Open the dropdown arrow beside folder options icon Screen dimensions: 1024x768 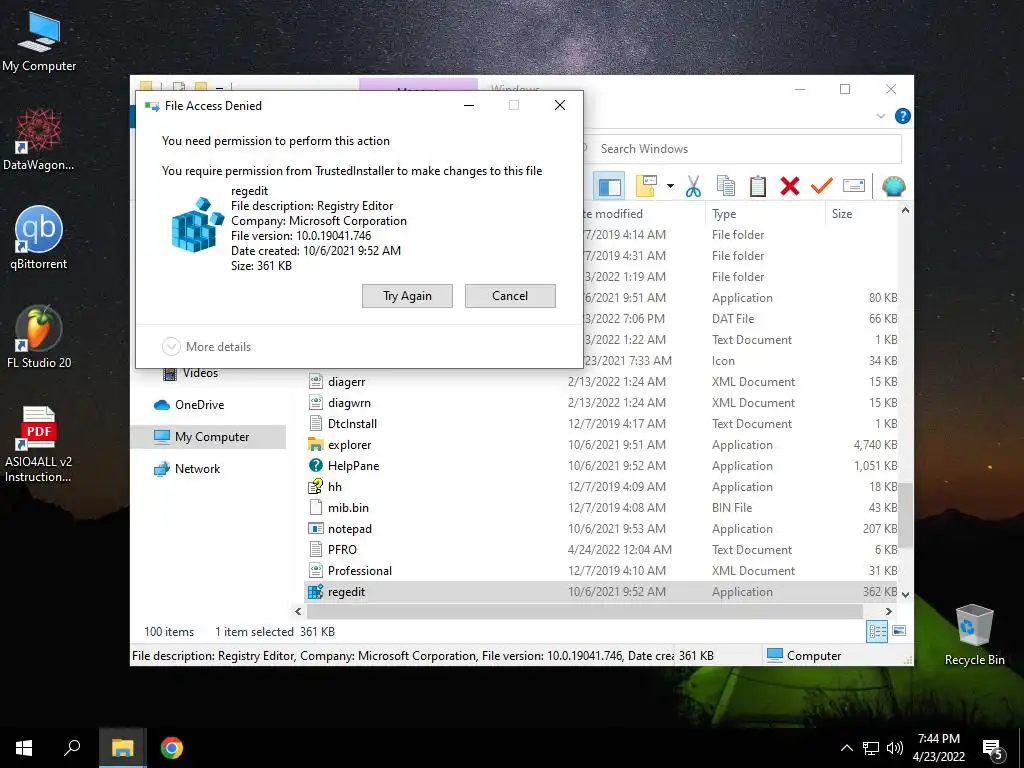click(x=670, y=186)
